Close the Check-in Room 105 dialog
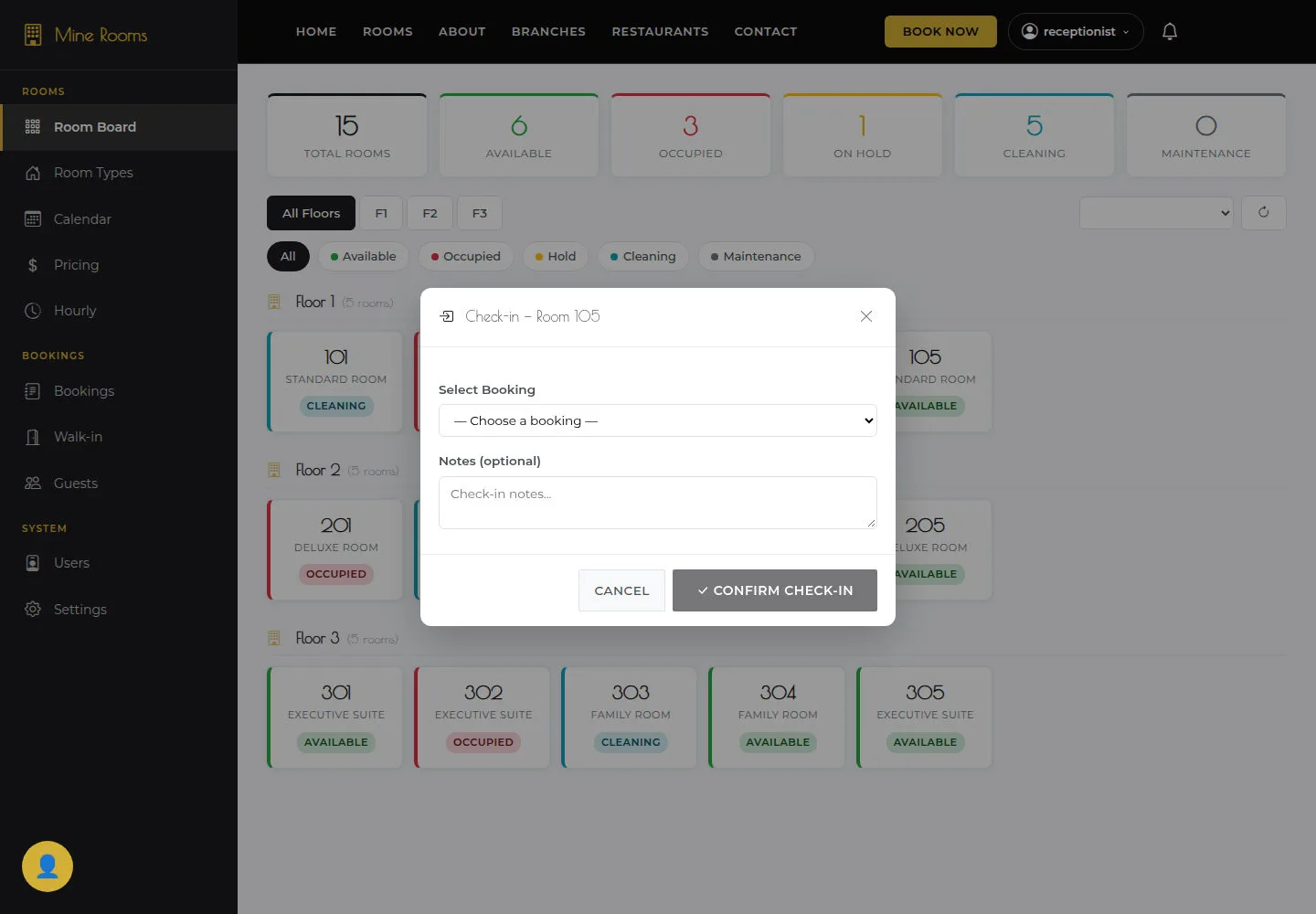1316x914 pixels. click(x=866, y=316)
